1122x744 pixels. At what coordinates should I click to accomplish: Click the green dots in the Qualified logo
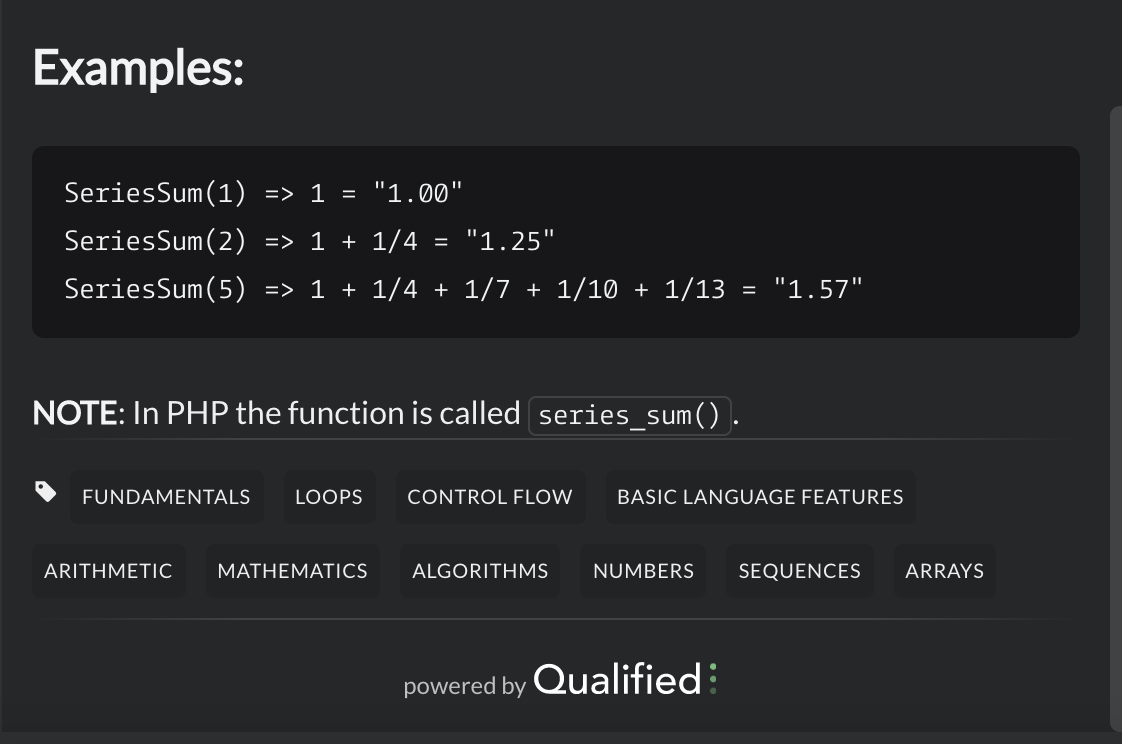711,679
